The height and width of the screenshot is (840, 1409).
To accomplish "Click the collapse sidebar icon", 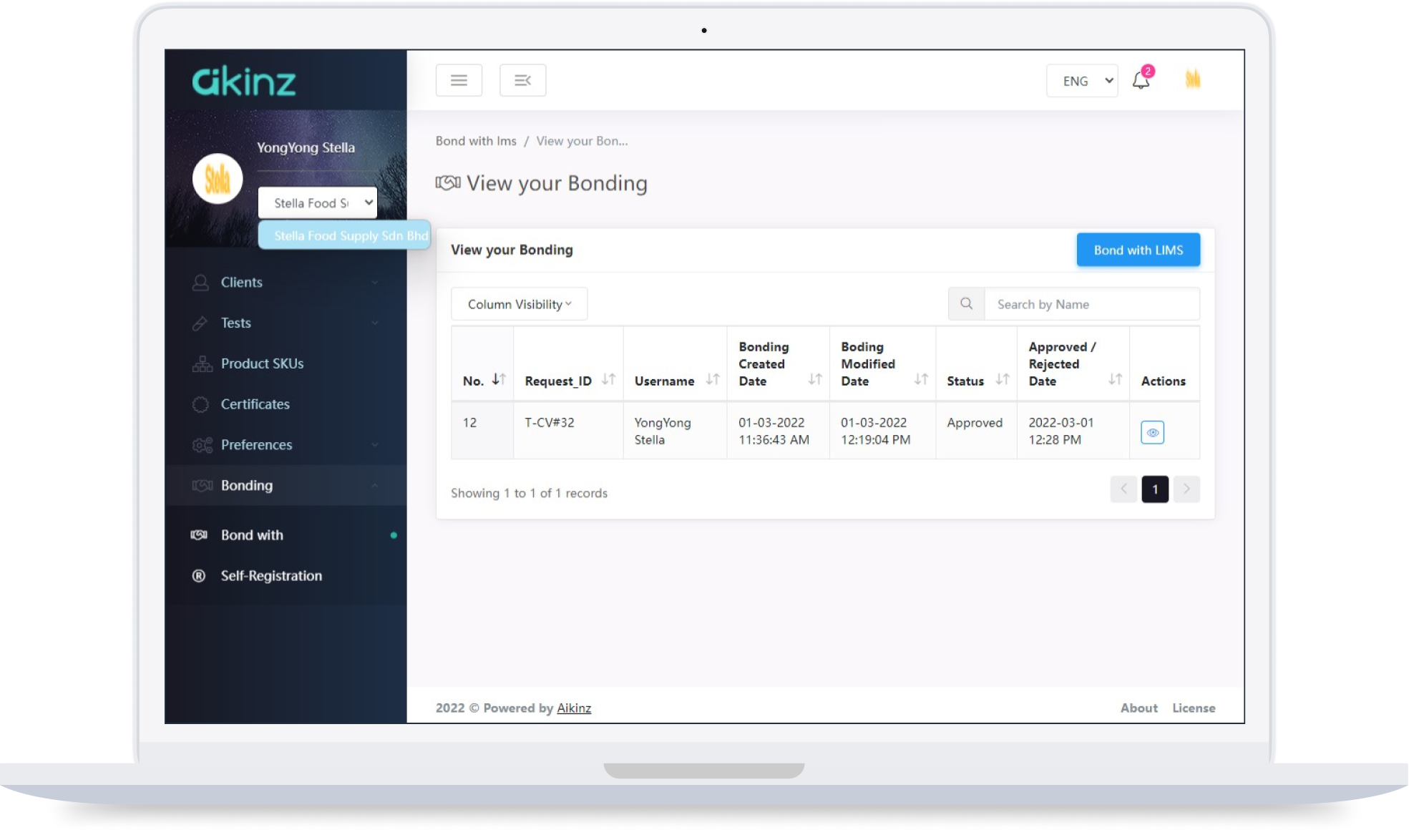I will 522,80.
